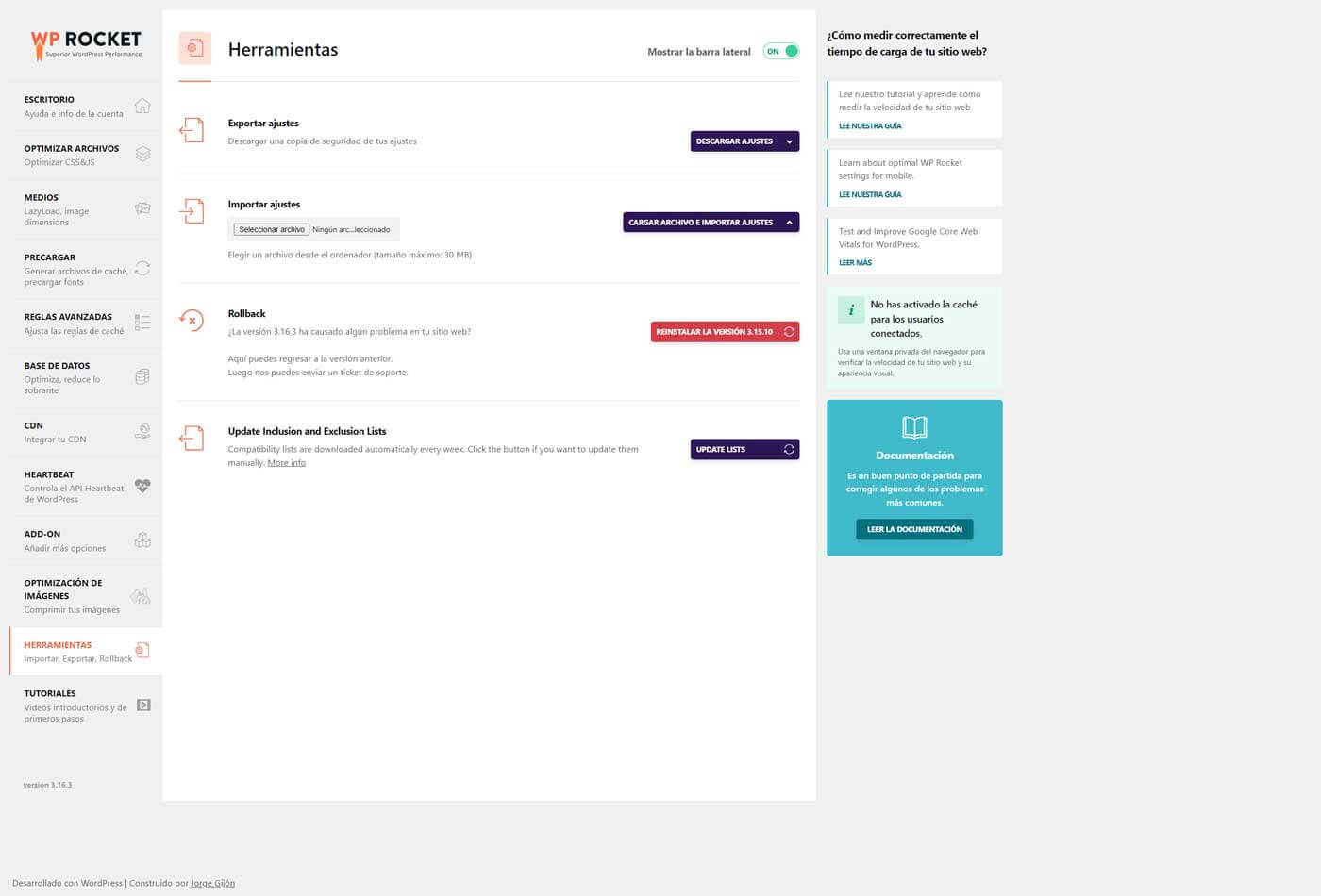Click the Tutoriales video icon
Screen dimensions: 1321x896
143,705
